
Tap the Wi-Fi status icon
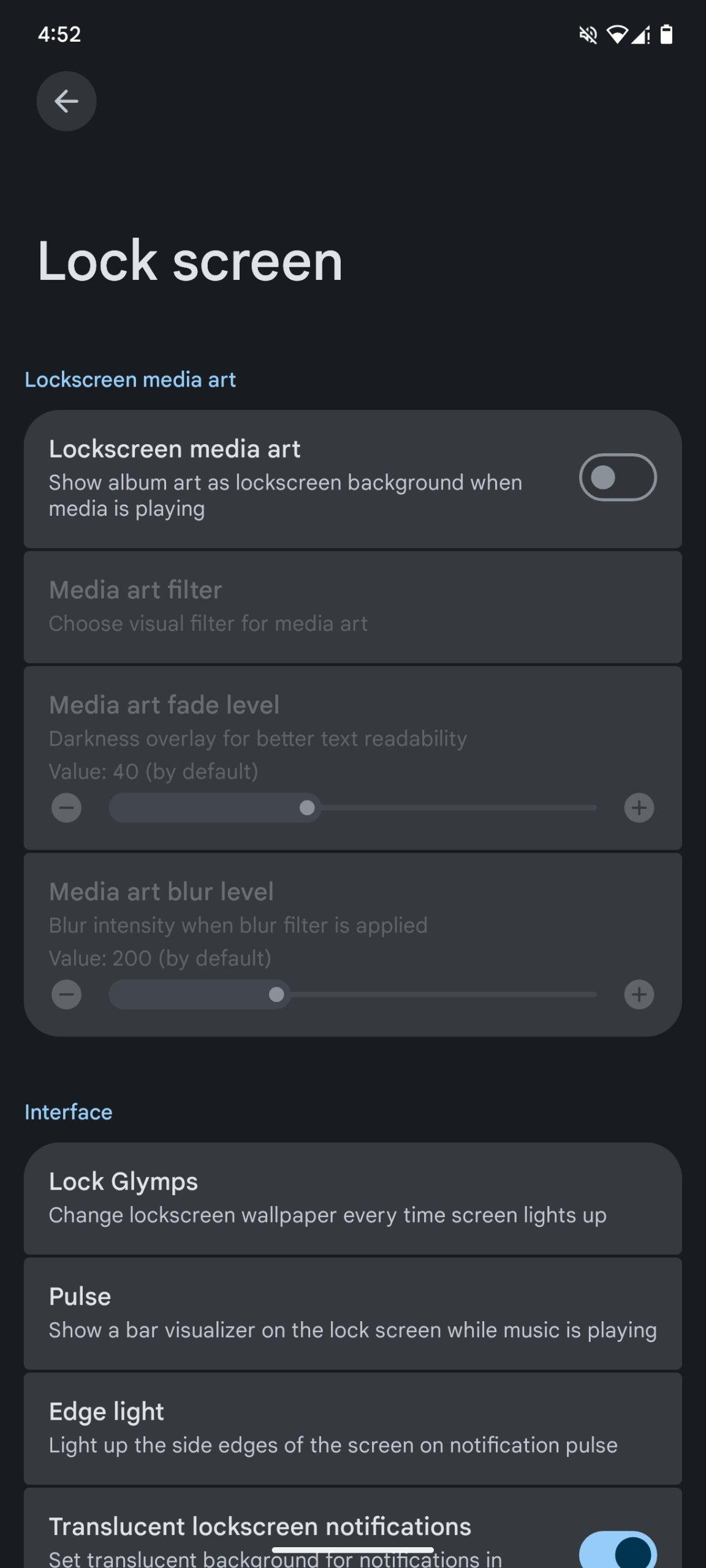coord(617,35)
